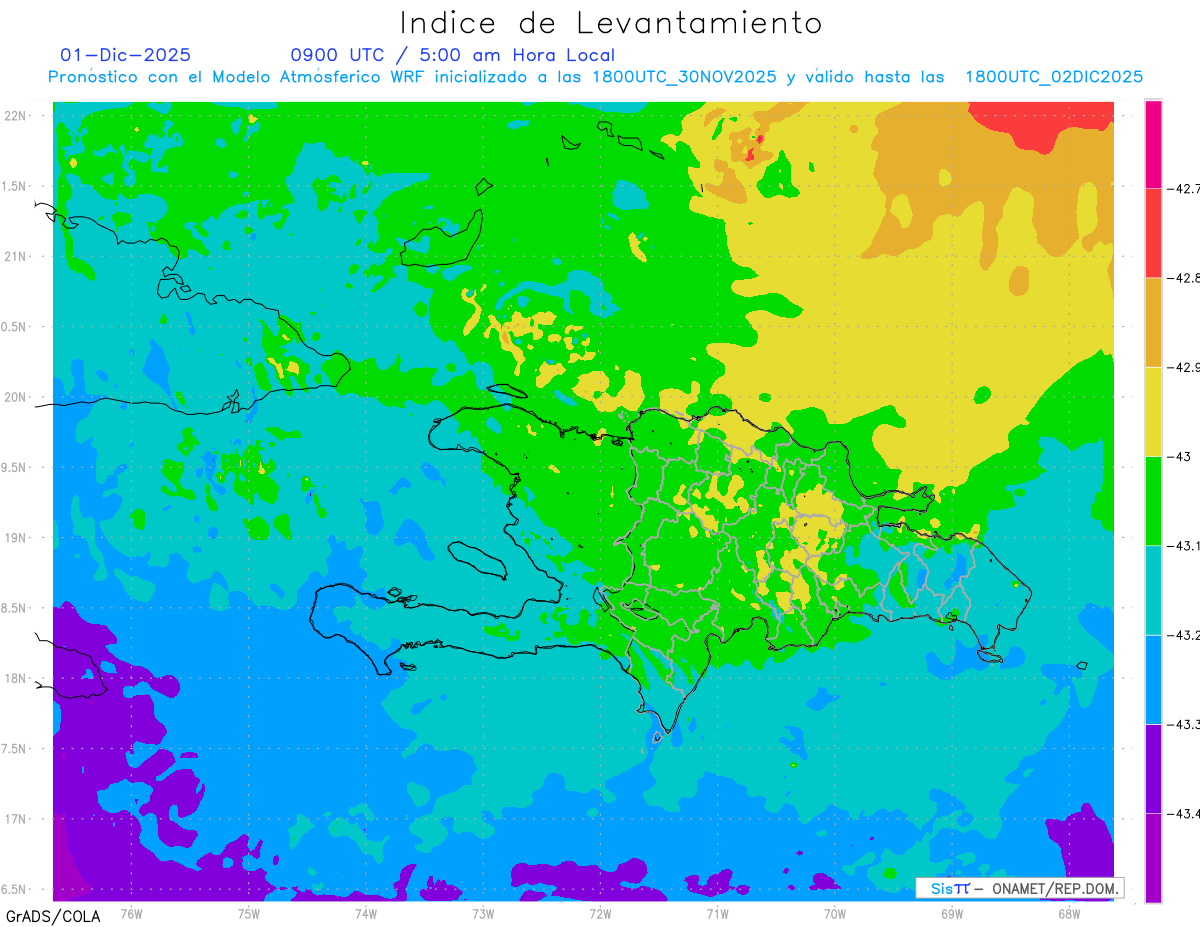Click legend value "-43.3"
The height and width of the screenshot is (927, 1200).
pyautogui.click(x=1183, y=724)
